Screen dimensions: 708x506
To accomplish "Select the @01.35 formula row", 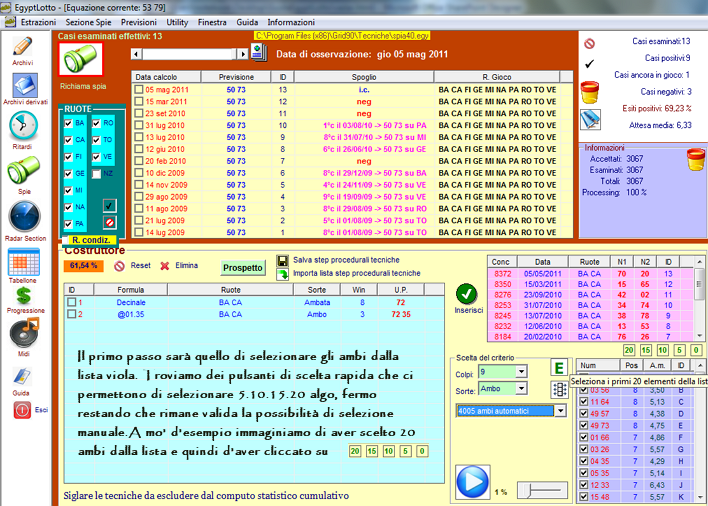I will [254, 314].
